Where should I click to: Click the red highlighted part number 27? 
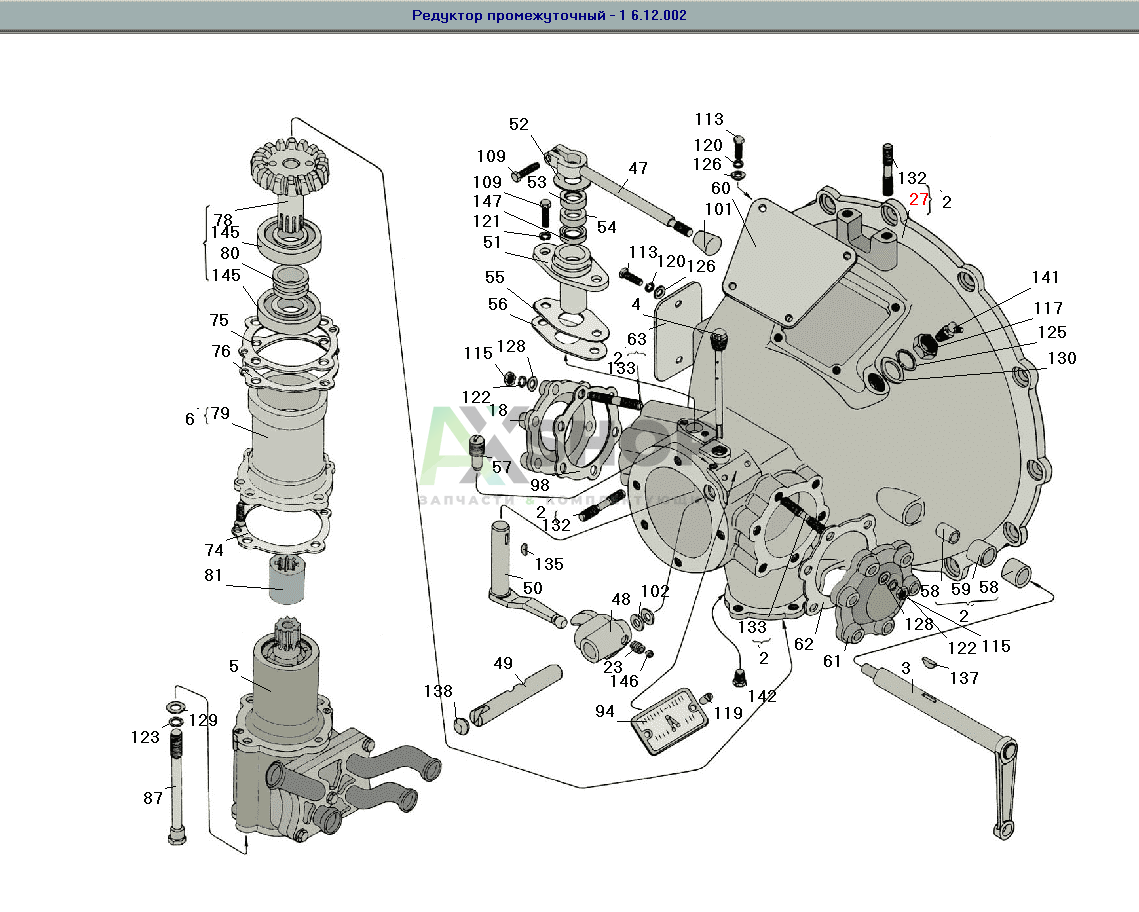click(919, 199)
